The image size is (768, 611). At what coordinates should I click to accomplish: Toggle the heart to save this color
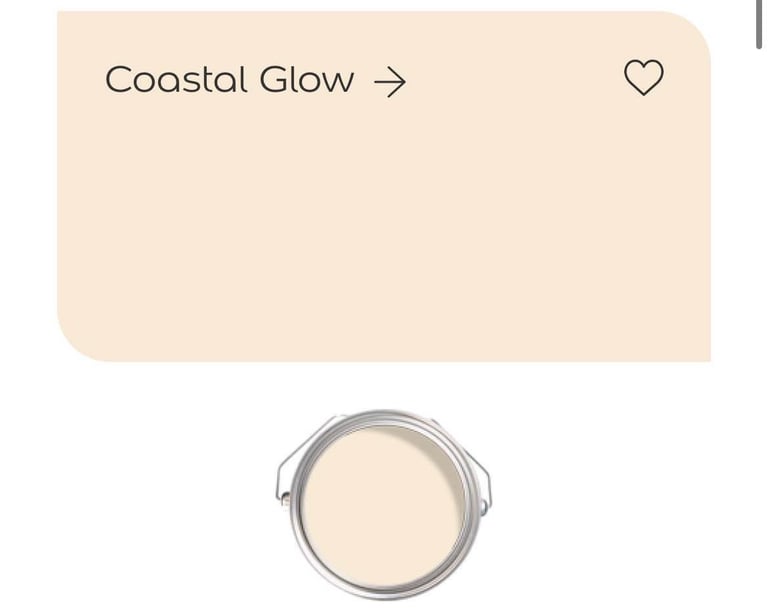tap(644, 77)
